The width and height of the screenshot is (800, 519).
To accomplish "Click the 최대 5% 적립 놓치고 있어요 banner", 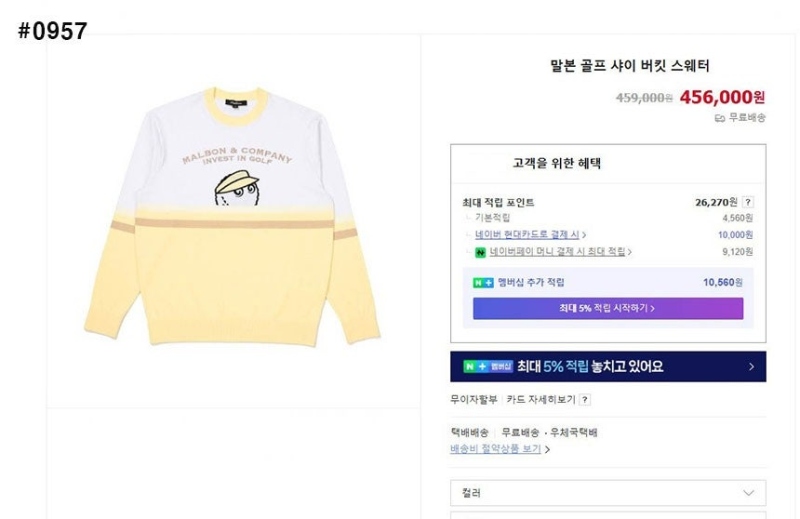I will (x=608, y=366).
